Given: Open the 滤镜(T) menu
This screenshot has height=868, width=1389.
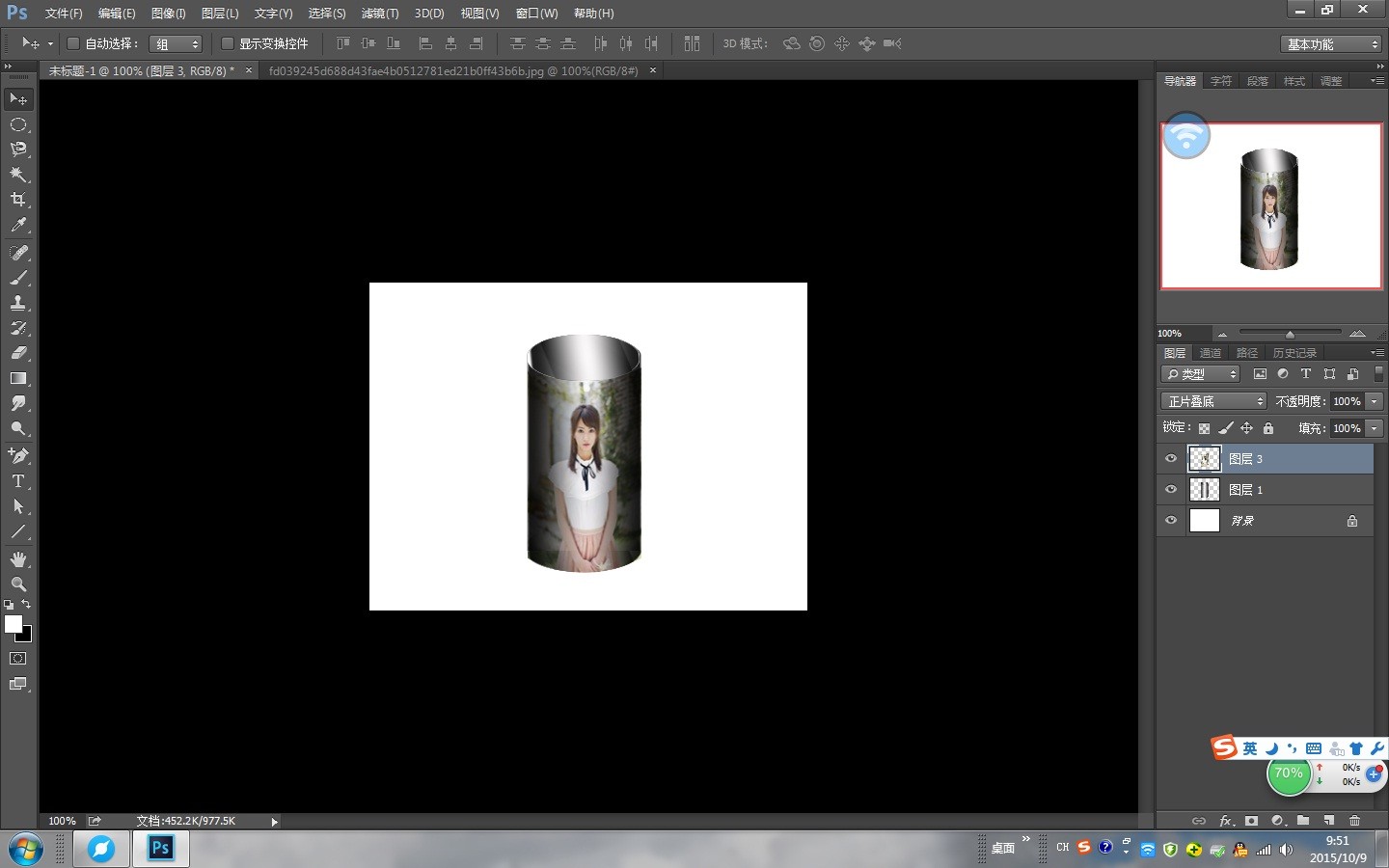Looking at the screenshot, I should pyautogui.click(x=379, y=14).
